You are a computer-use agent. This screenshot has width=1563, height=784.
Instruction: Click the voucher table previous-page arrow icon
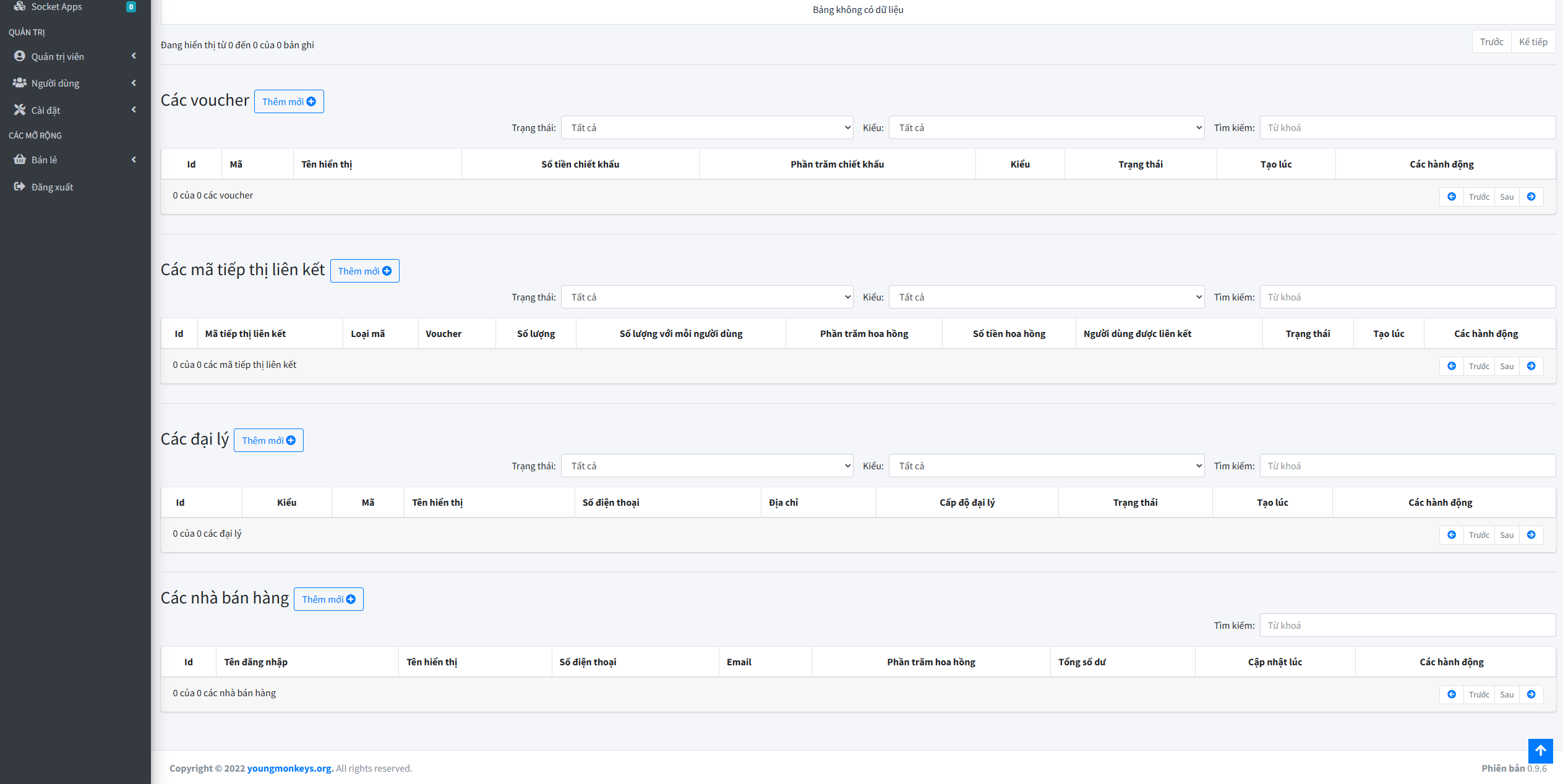coord(1451,197)
